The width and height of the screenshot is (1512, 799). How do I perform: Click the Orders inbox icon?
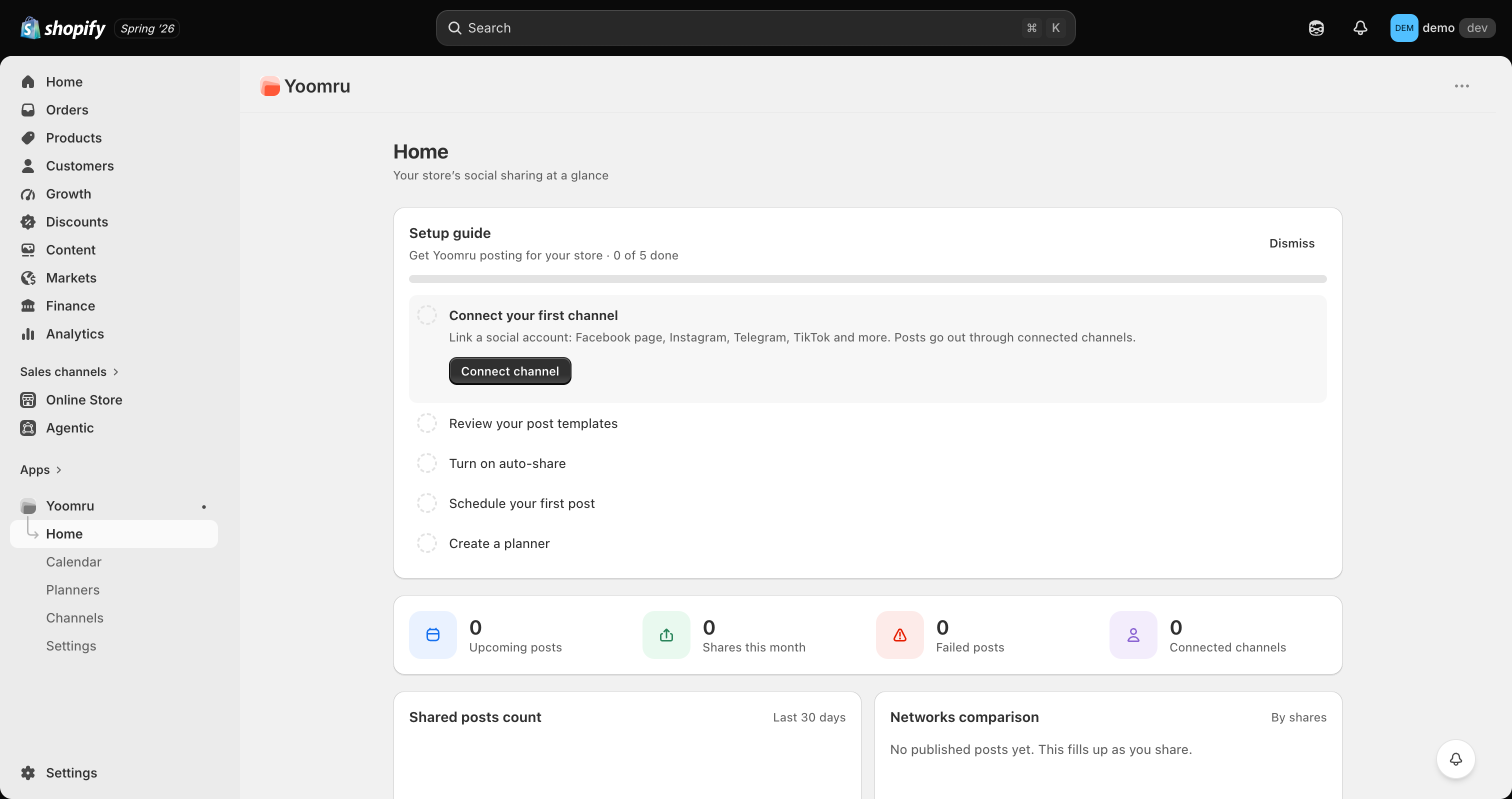coord(27,110)
